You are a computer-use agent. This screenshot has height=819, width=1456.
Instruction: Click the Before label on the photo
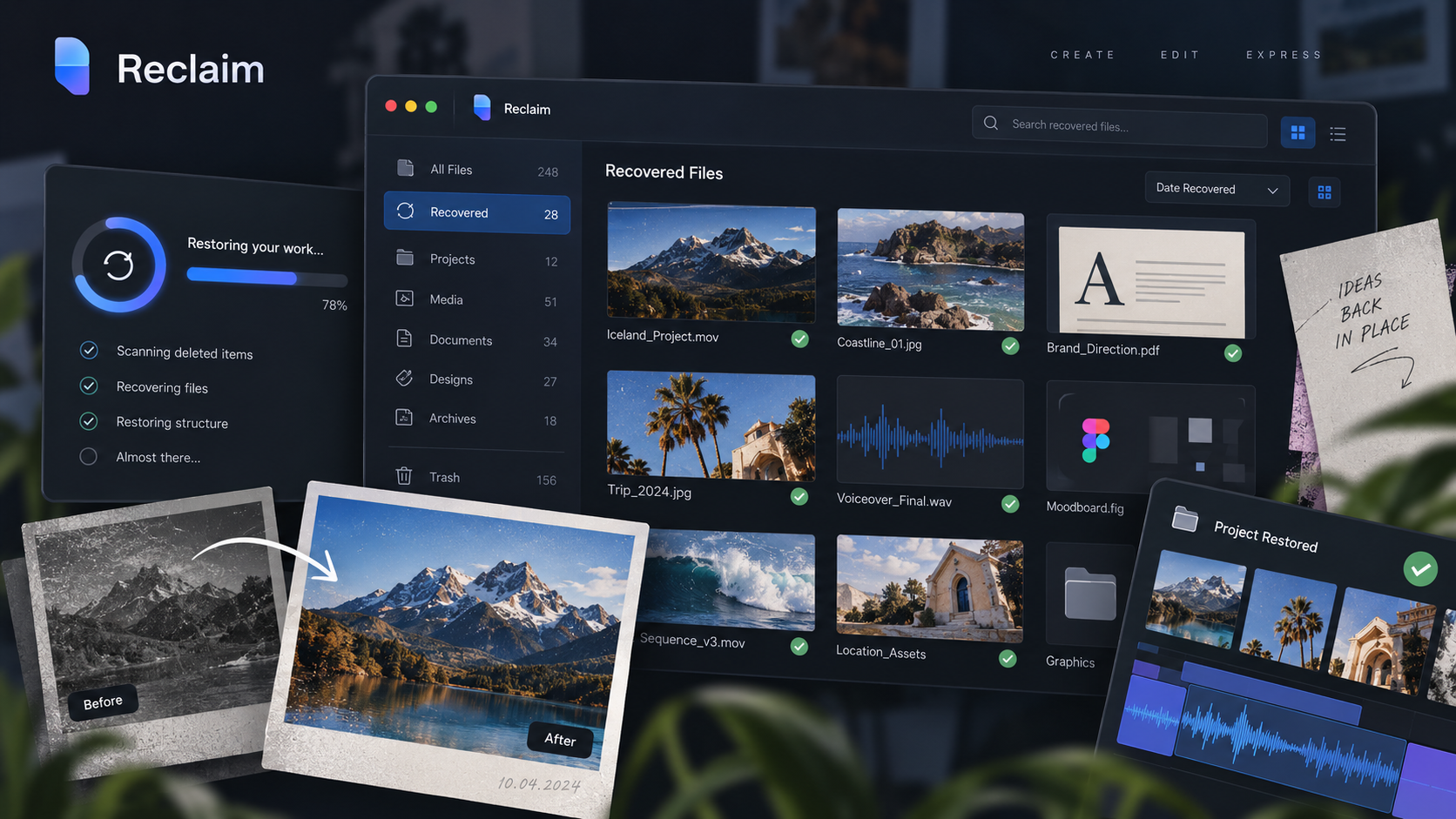(103, 702)
